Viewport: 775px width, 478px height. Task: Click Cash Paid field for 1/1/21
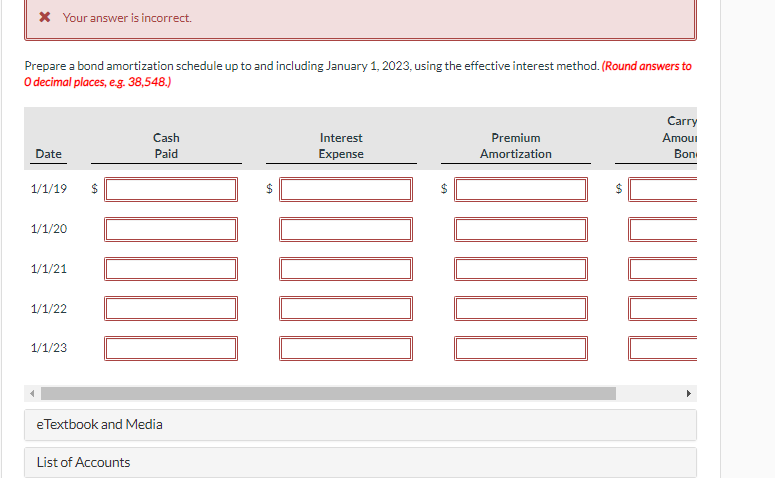(171, 269)
